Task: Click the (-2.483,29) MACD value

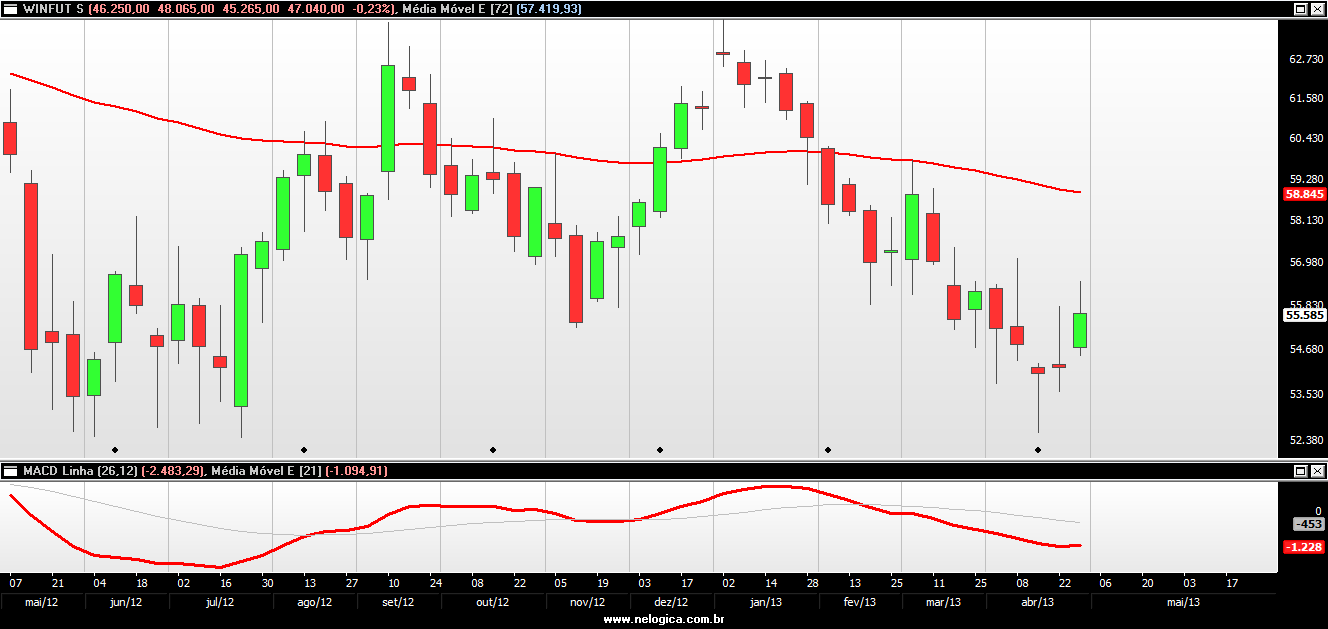Action: [171, 470]
